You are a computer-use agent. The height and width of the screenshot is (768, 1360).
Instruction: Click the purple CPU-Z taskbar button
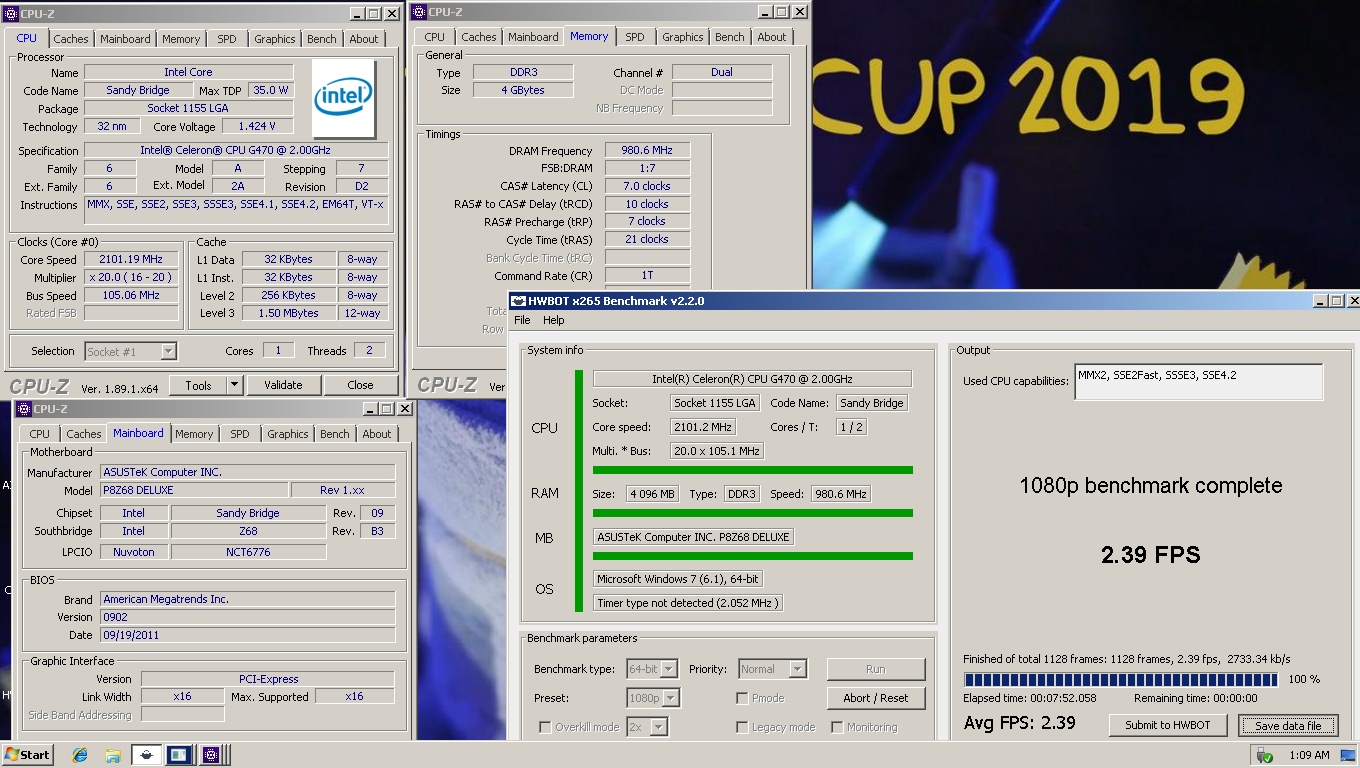pos(211,755)
